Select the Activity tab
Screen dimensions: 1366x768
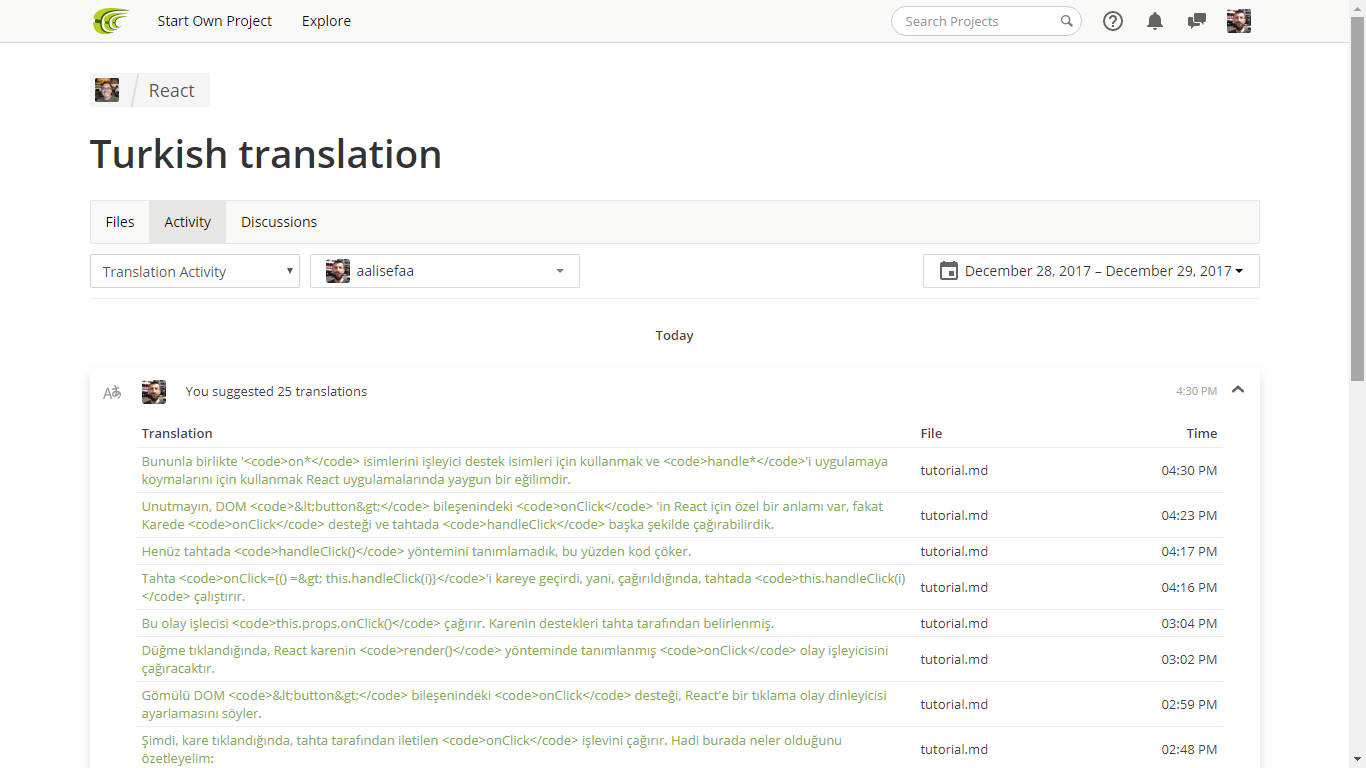[x=188, y=222]
